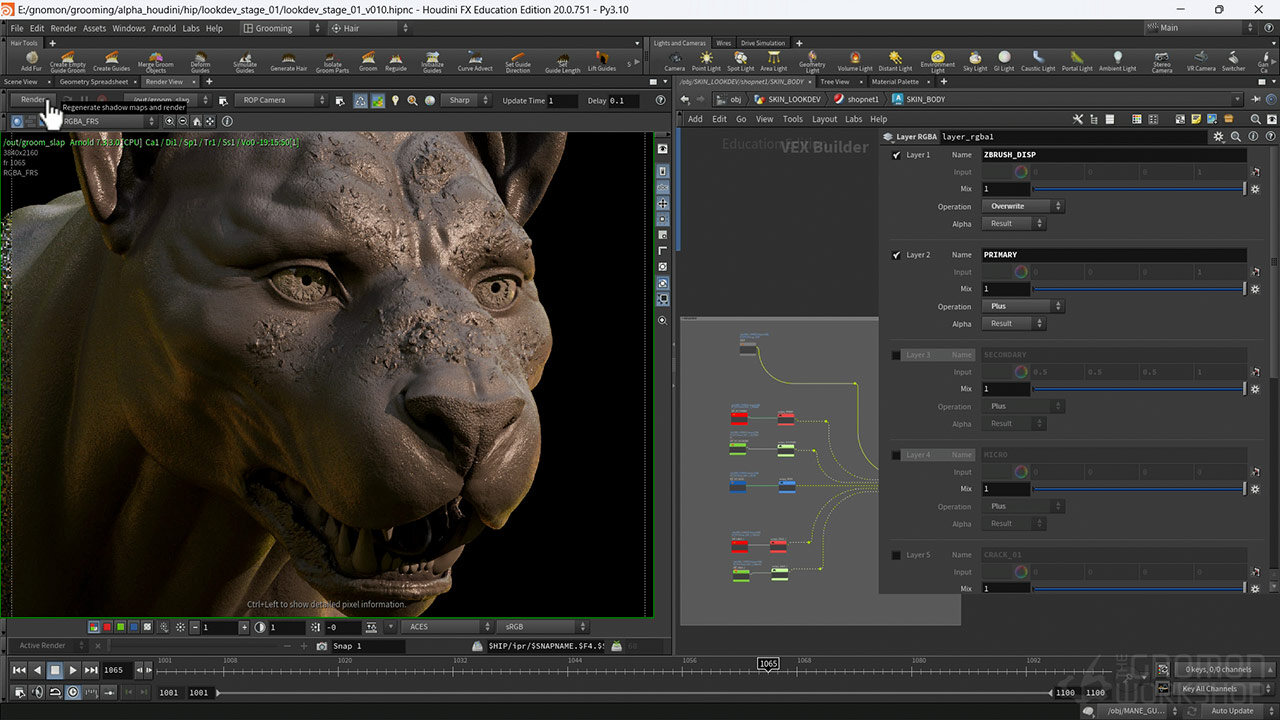Enable the Layer 3 checkbox
This screenshot has width=1280, height=720.
point(896,355)
